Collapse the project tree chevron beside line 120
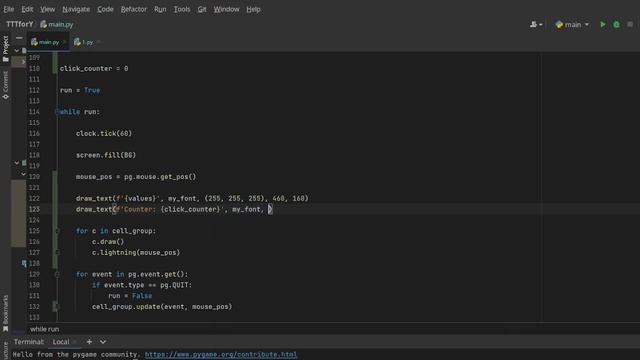The height and width of the screenshot is (360, 640). coord(23,174)
